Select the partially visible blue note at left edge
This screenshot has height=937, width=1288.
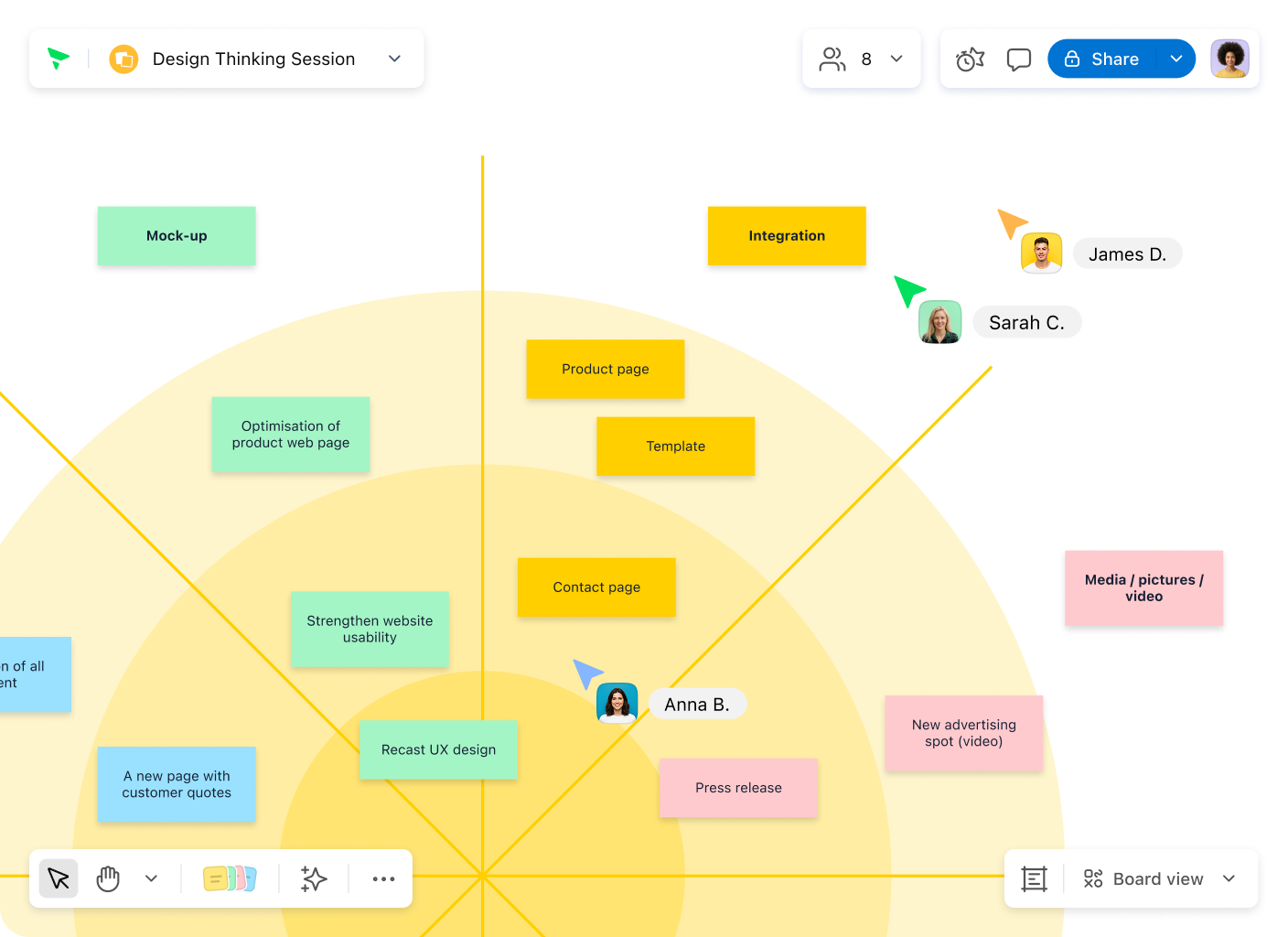pyautogui.click(x=35, y=675)
